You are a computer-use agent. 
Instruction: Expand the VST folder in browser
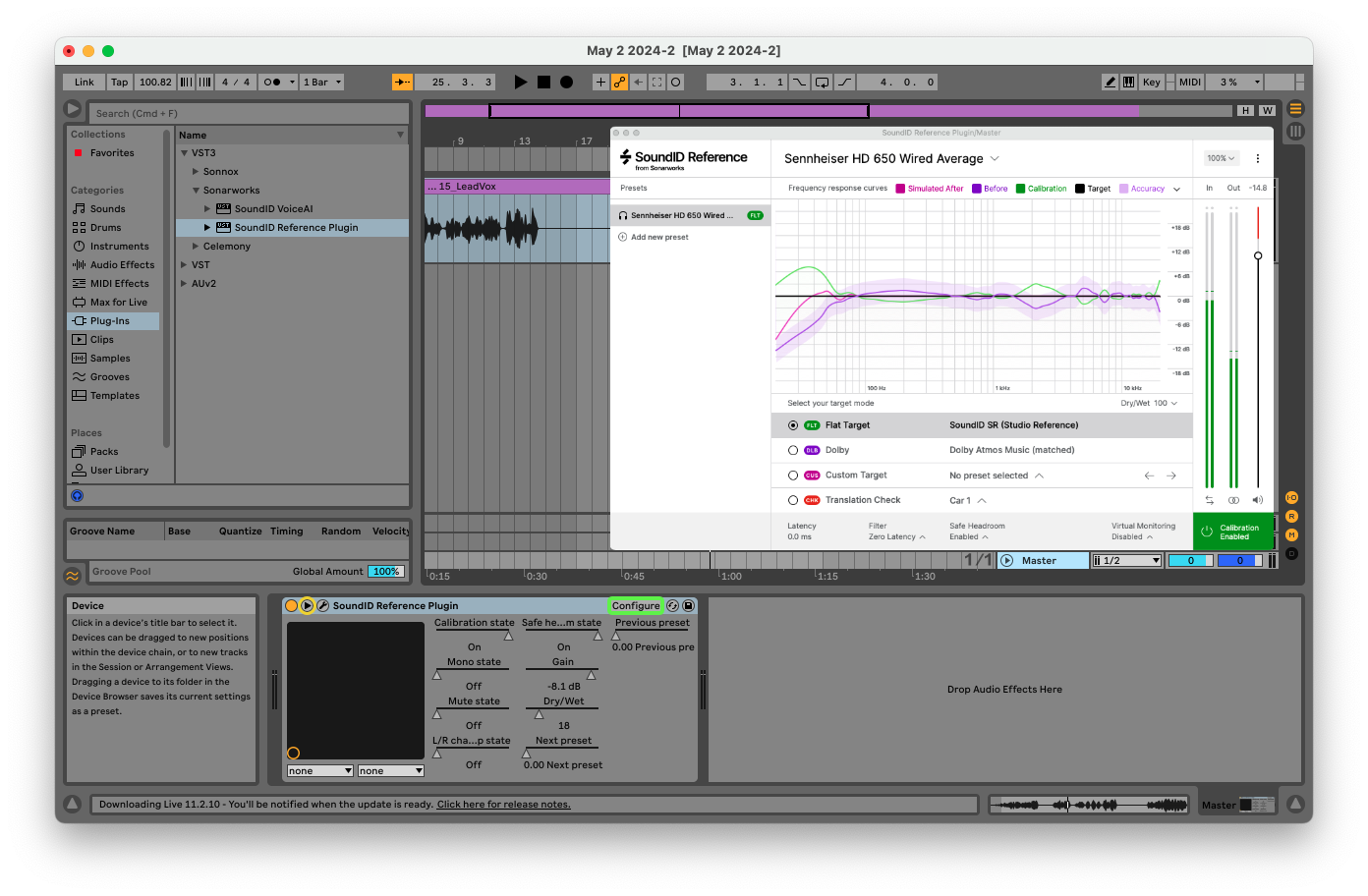pos(184,265)
